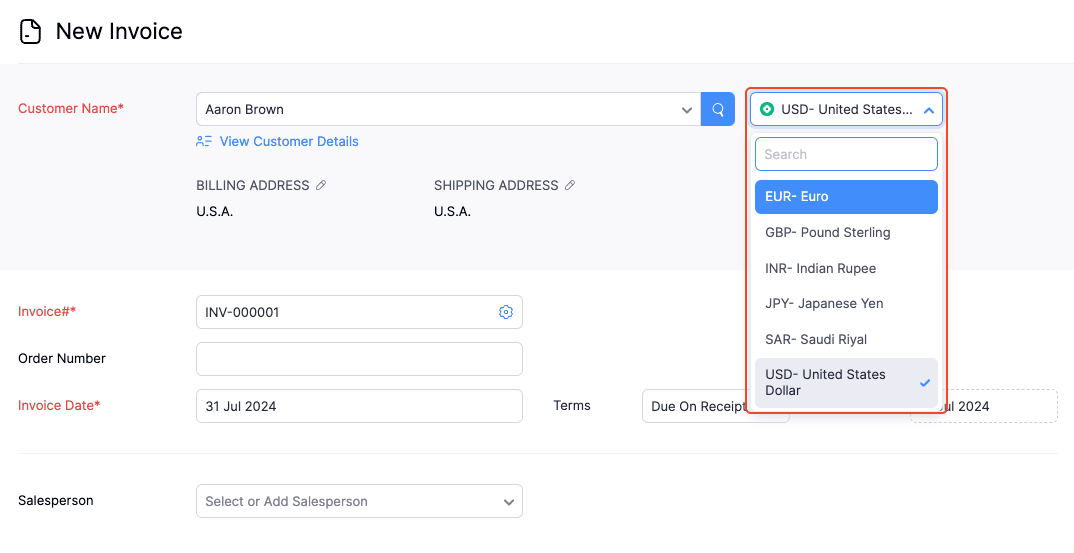Open View Customer Details link
The image size is (1074, 553).
288,141
